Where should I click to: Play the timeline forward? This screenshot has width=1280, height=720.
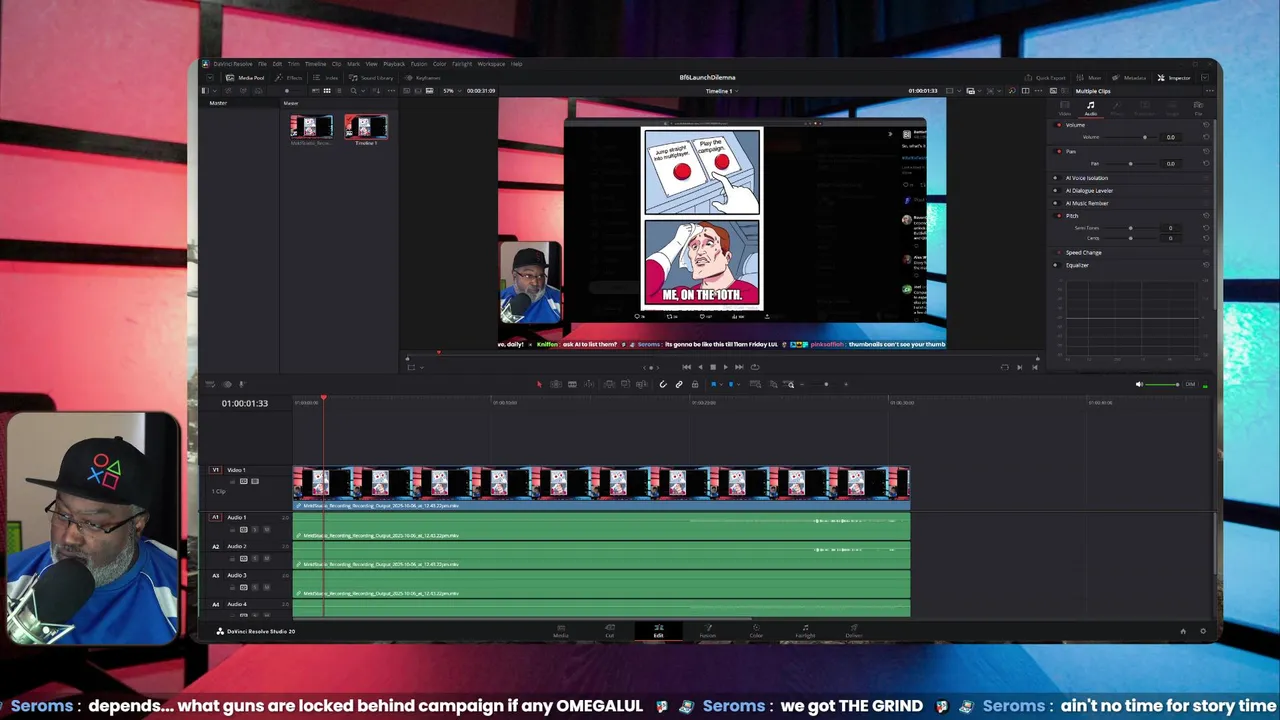(725, 367)
